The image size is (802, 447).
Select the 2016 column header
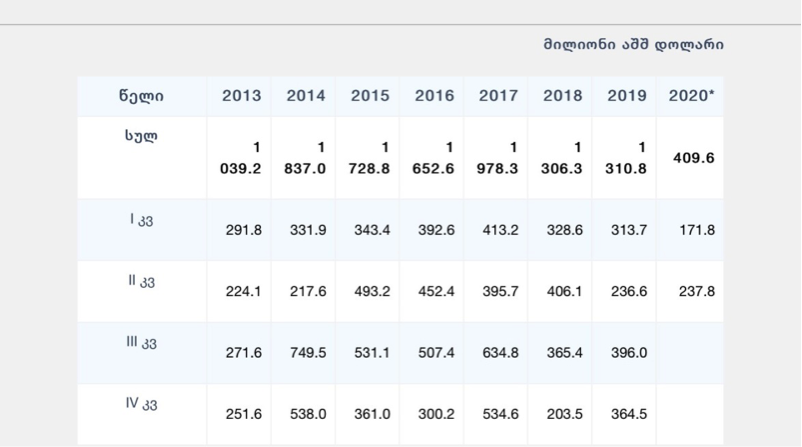point(433,96)
